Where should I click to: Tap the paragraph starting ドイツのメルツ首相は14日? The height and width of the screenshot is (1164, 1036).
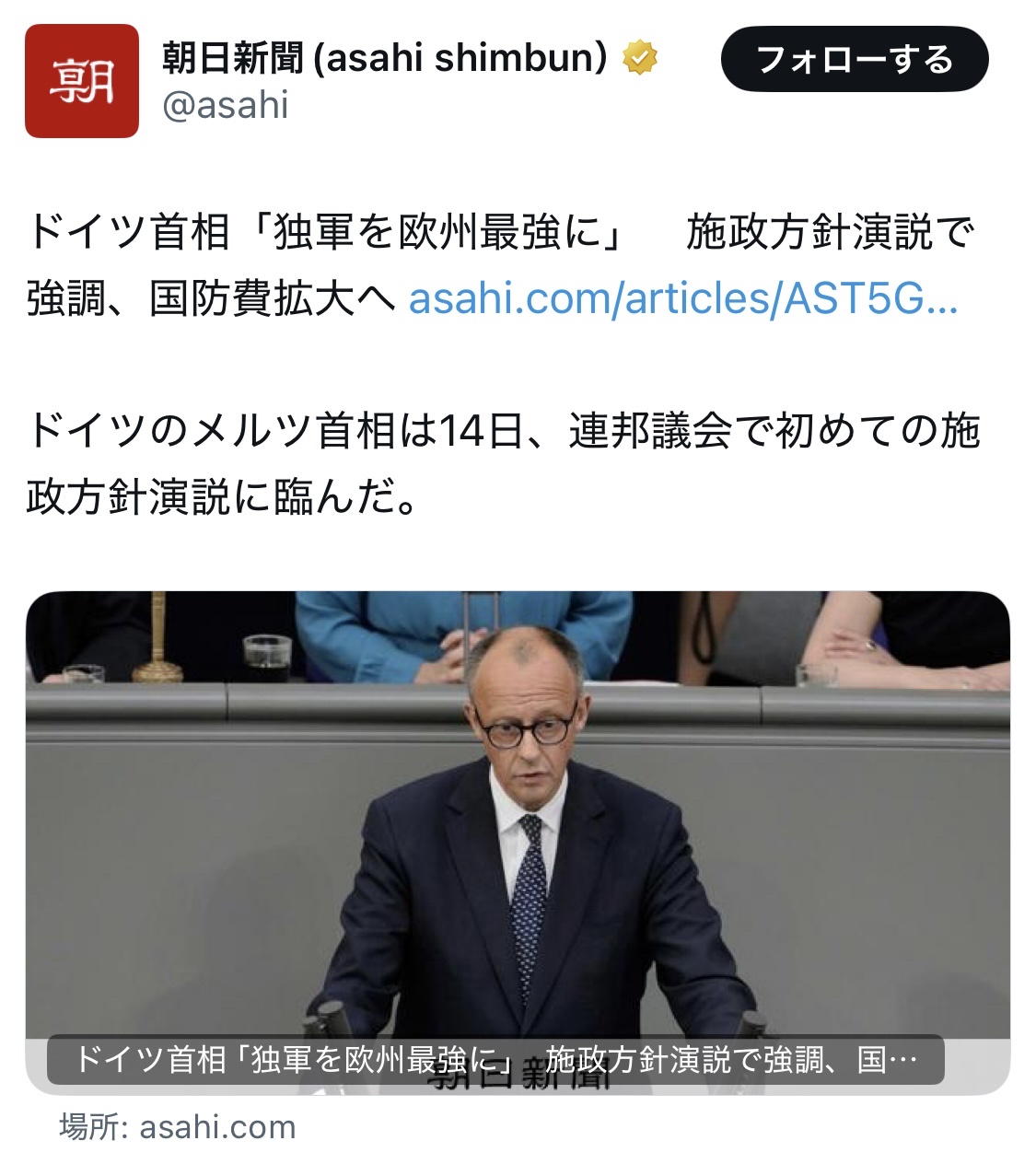point(504,464)
